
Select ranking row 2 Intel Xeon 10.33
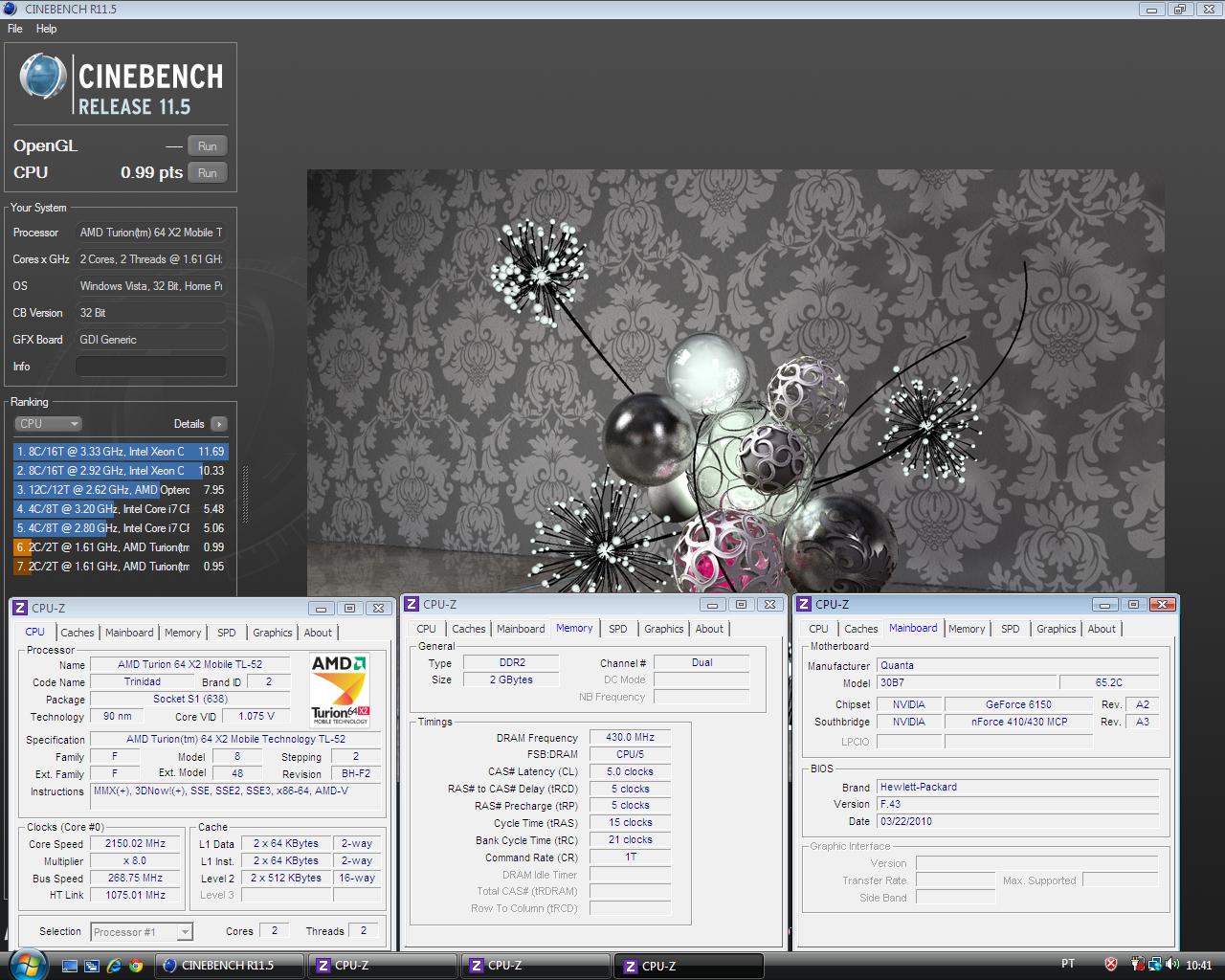coord(121,471)
